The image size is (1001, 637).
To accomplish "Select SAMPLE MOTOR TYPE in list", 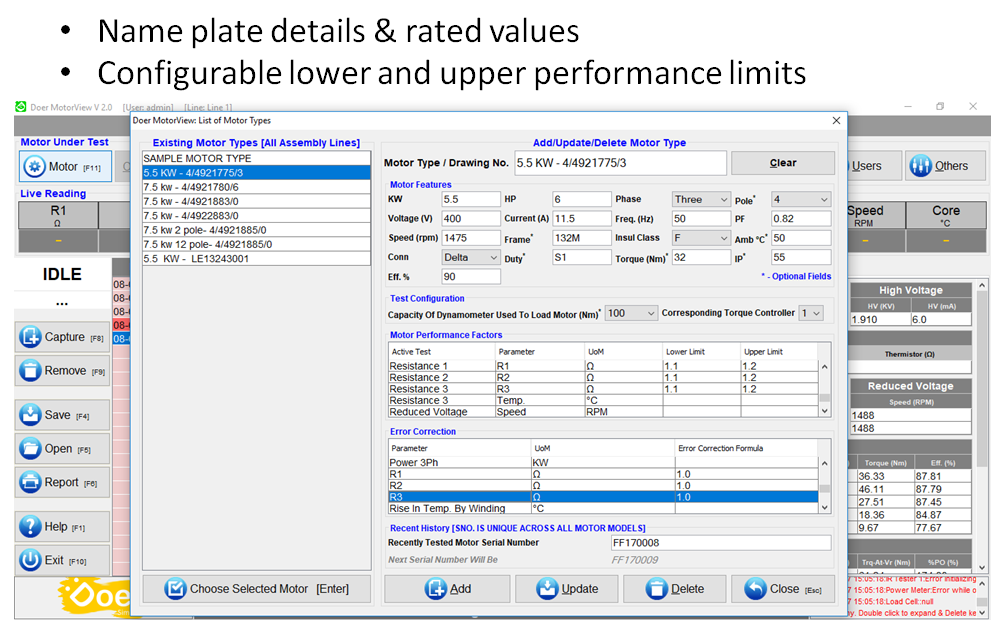I will (x=198, y=158).
